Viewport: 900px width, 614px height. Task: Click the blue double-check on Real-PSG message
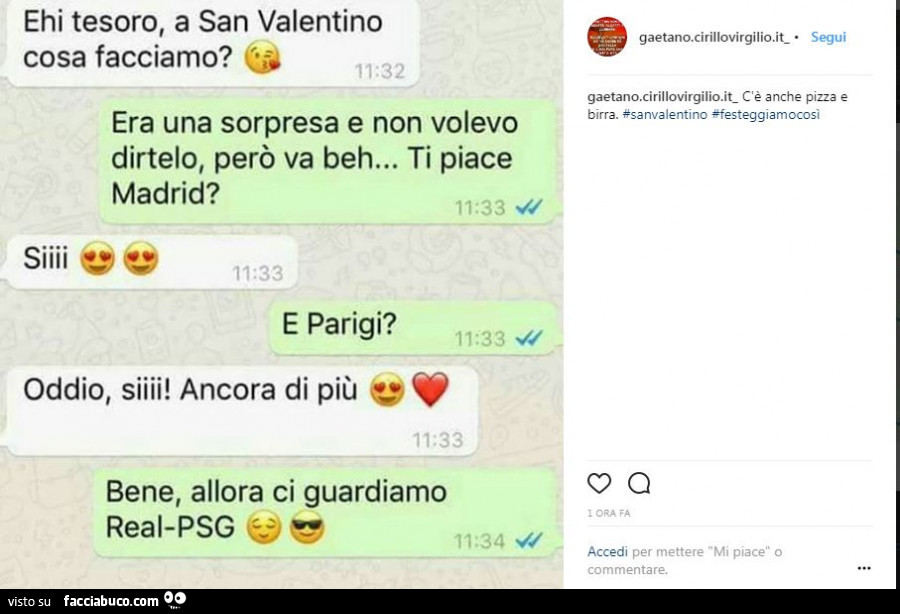coord(529,541)
